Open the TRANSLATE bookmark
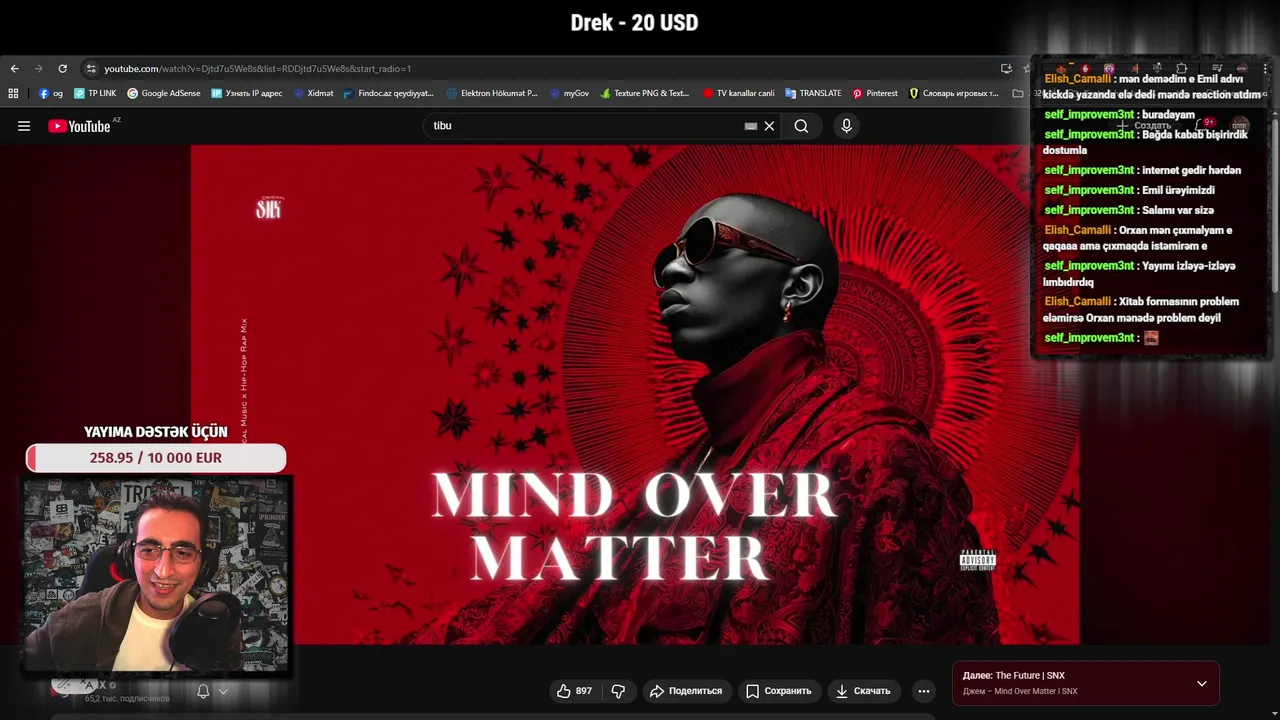 (813, 93)
